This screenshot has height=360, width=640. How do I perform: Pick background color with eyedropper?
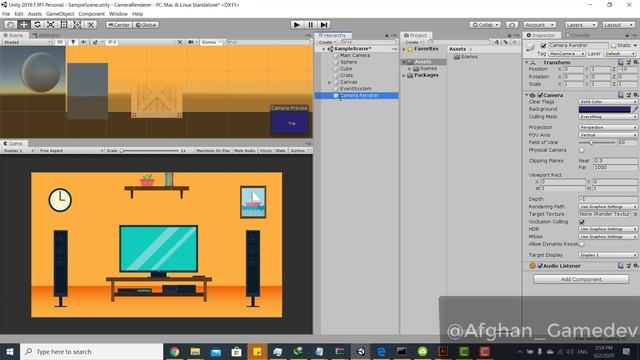click(635, 109)
